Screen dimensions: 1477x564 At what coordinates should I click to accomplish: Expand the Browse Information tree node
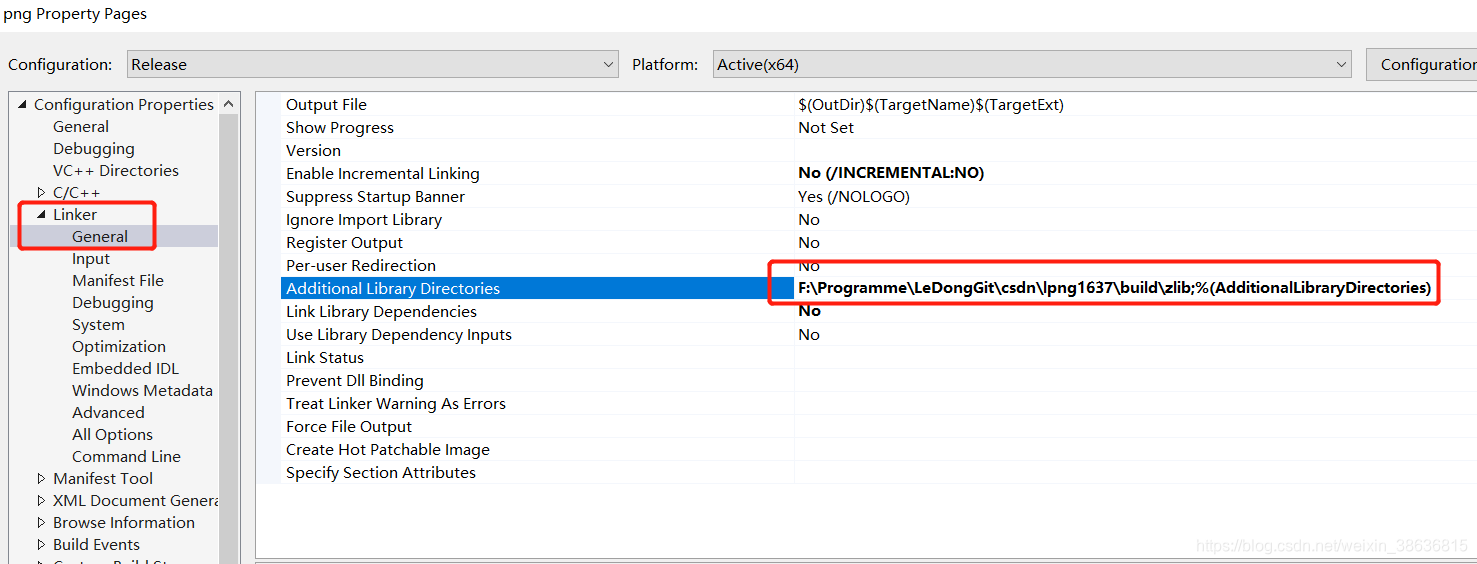pos(41,523)
